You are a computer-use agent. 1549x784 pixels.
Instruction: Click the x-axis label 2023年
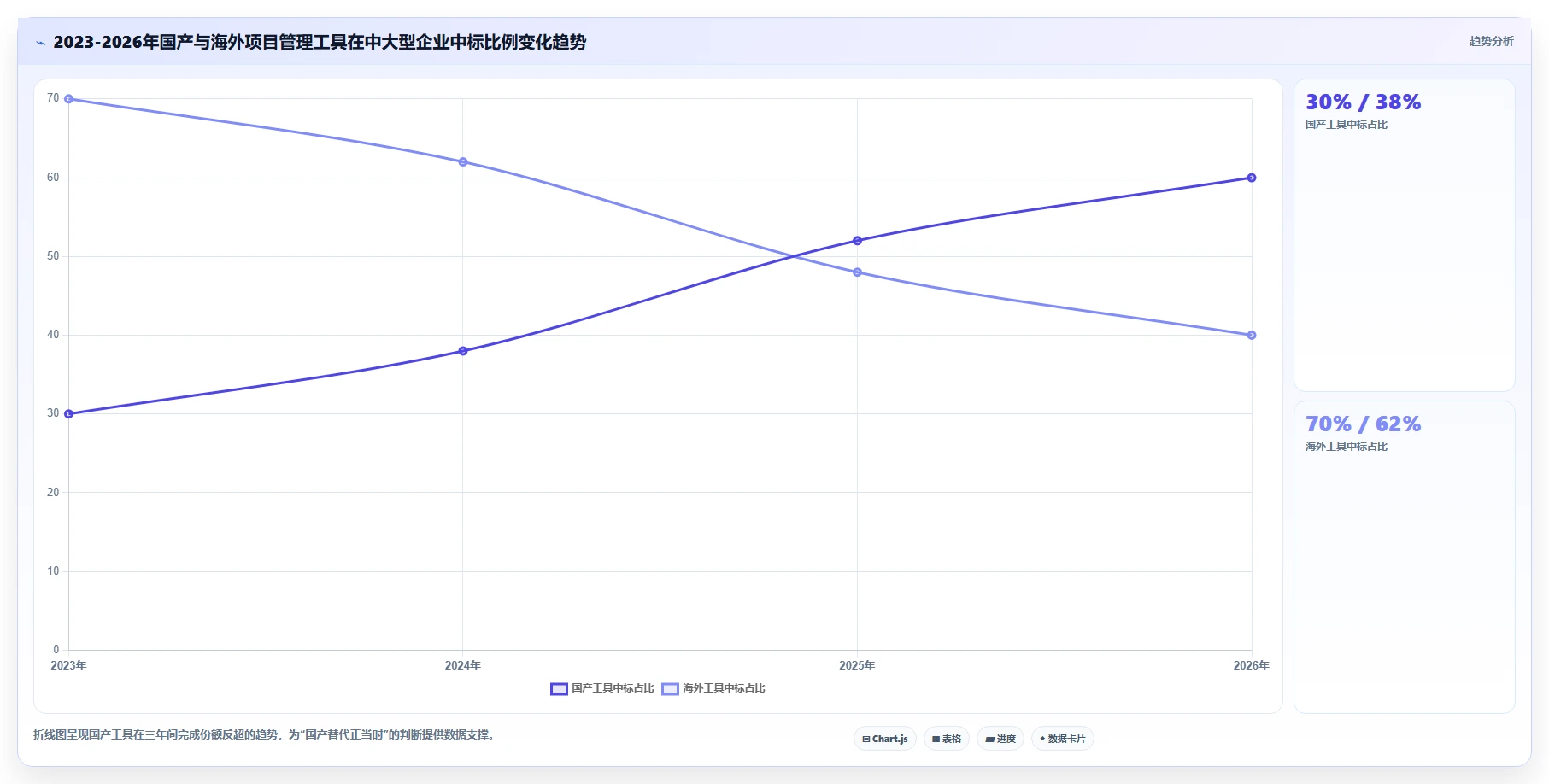click(68, 665)
